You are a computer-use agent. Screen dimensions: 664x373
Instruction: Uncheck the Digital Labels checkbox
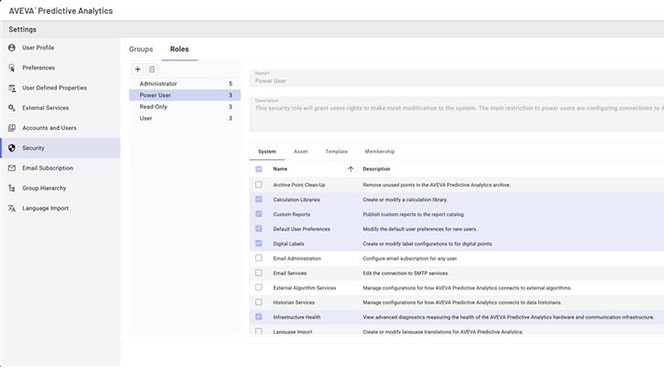click(x=259, y=243)
